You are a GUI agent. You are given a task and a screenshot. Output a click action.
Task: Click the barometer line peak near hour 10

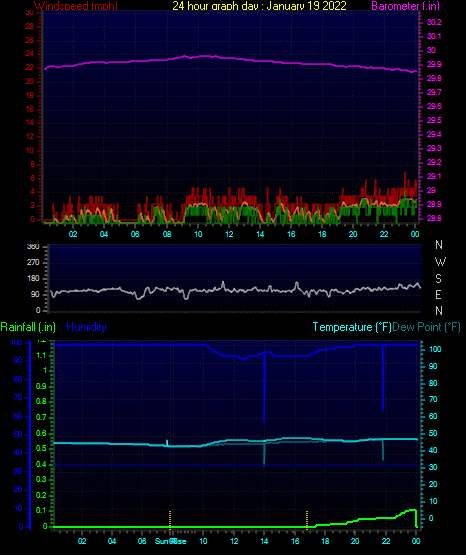pyautogui.click(x=205, y=56)
